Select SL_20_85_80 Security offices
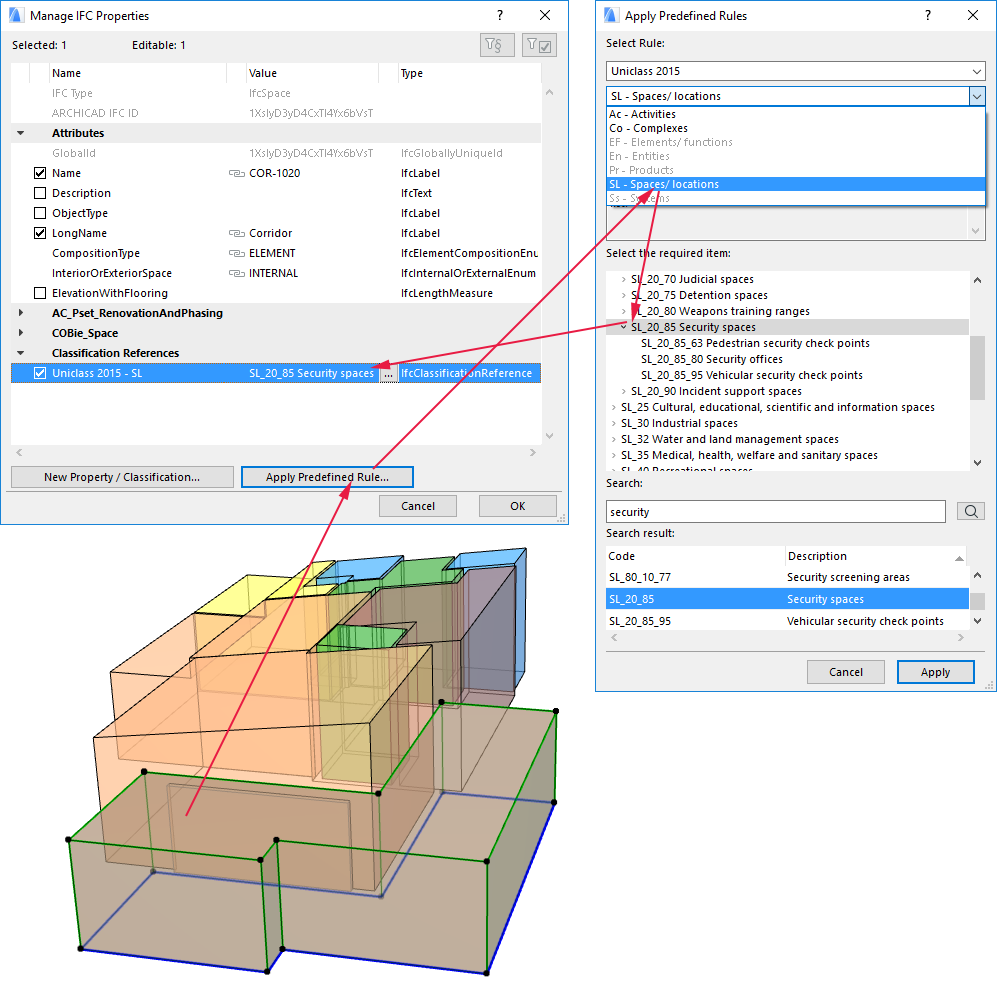The height and width of the screenshot is (982, 997). click(x=712, y=359)
